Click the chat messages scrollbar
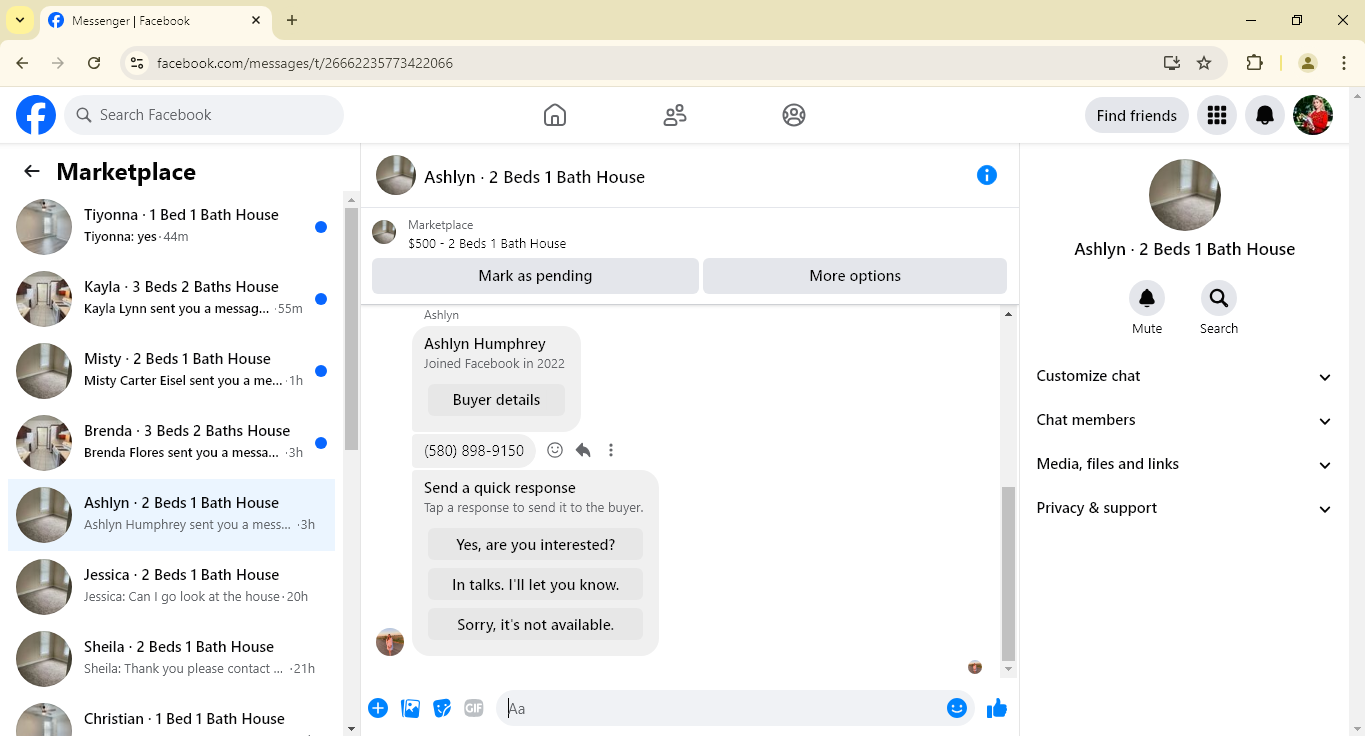Image resolution: width=1365 pixels, height=736 pixels. [x=1008, y=574]
